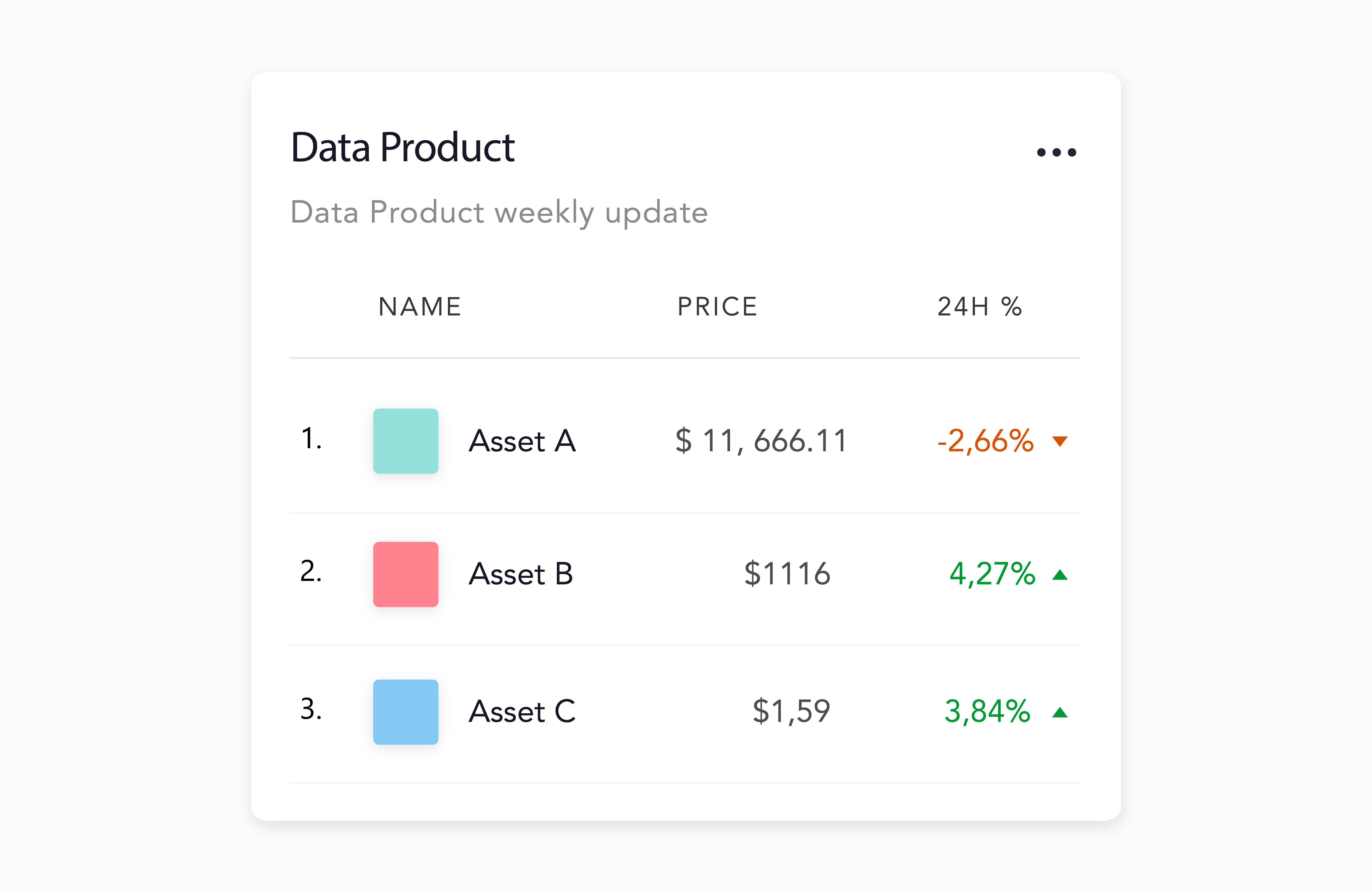Screen dimensions: 1372x893
Task: Click the teal Asset A color square
Action: point(405,441)
